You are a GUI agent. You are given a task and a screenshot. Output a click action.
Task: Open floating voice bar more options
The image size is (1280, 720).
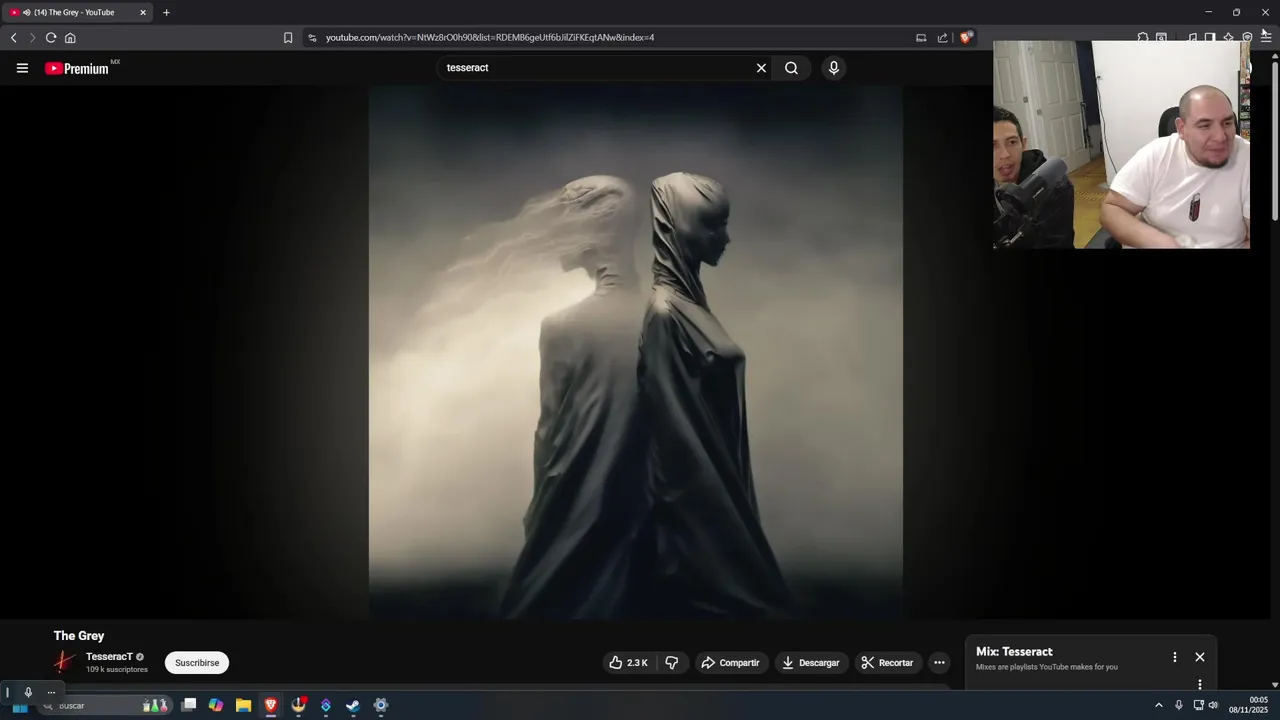pos(51,692)
